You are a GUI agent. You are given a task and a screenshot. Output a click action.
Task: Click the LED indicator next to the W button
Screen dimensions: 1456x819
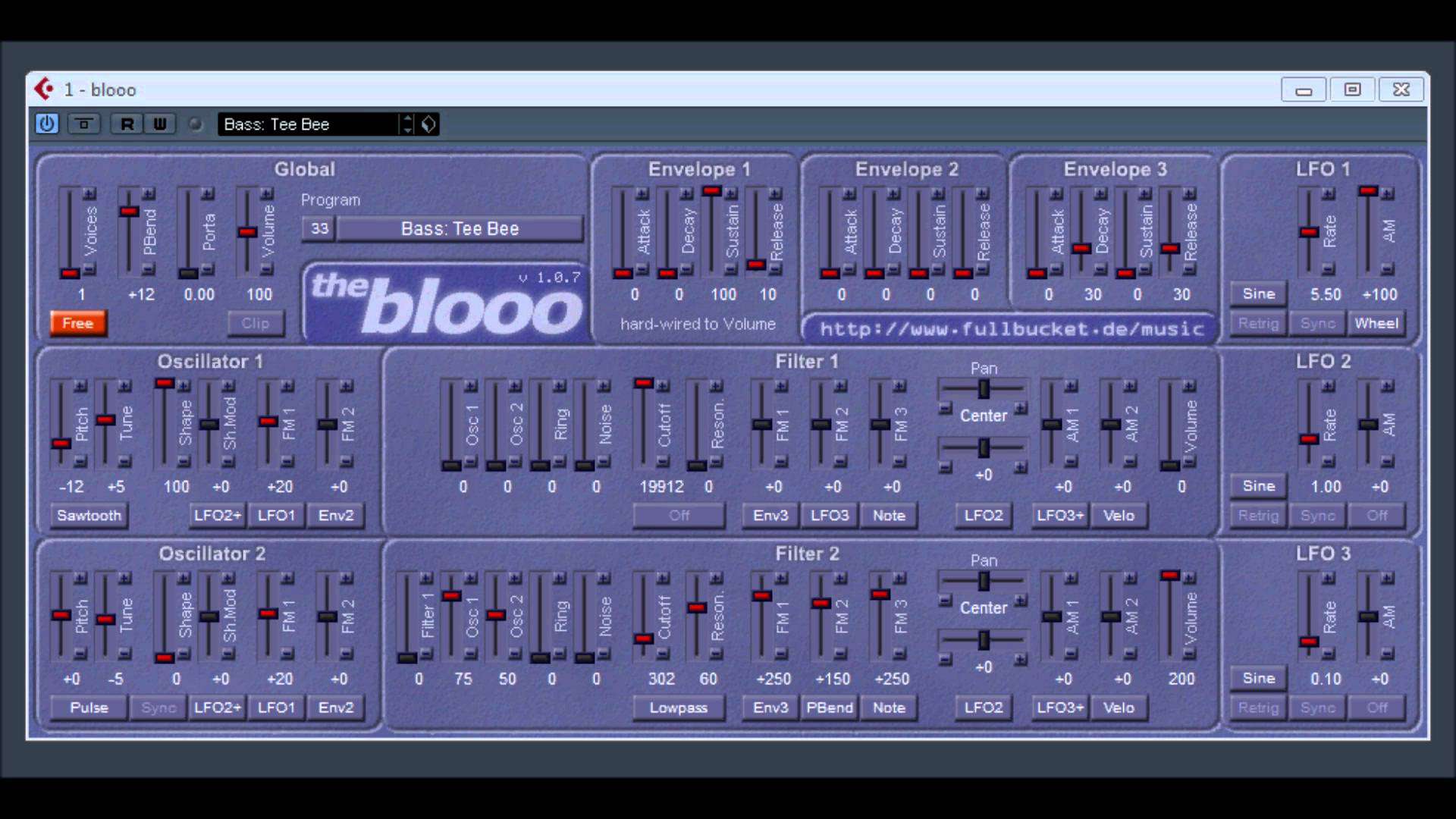196,124
